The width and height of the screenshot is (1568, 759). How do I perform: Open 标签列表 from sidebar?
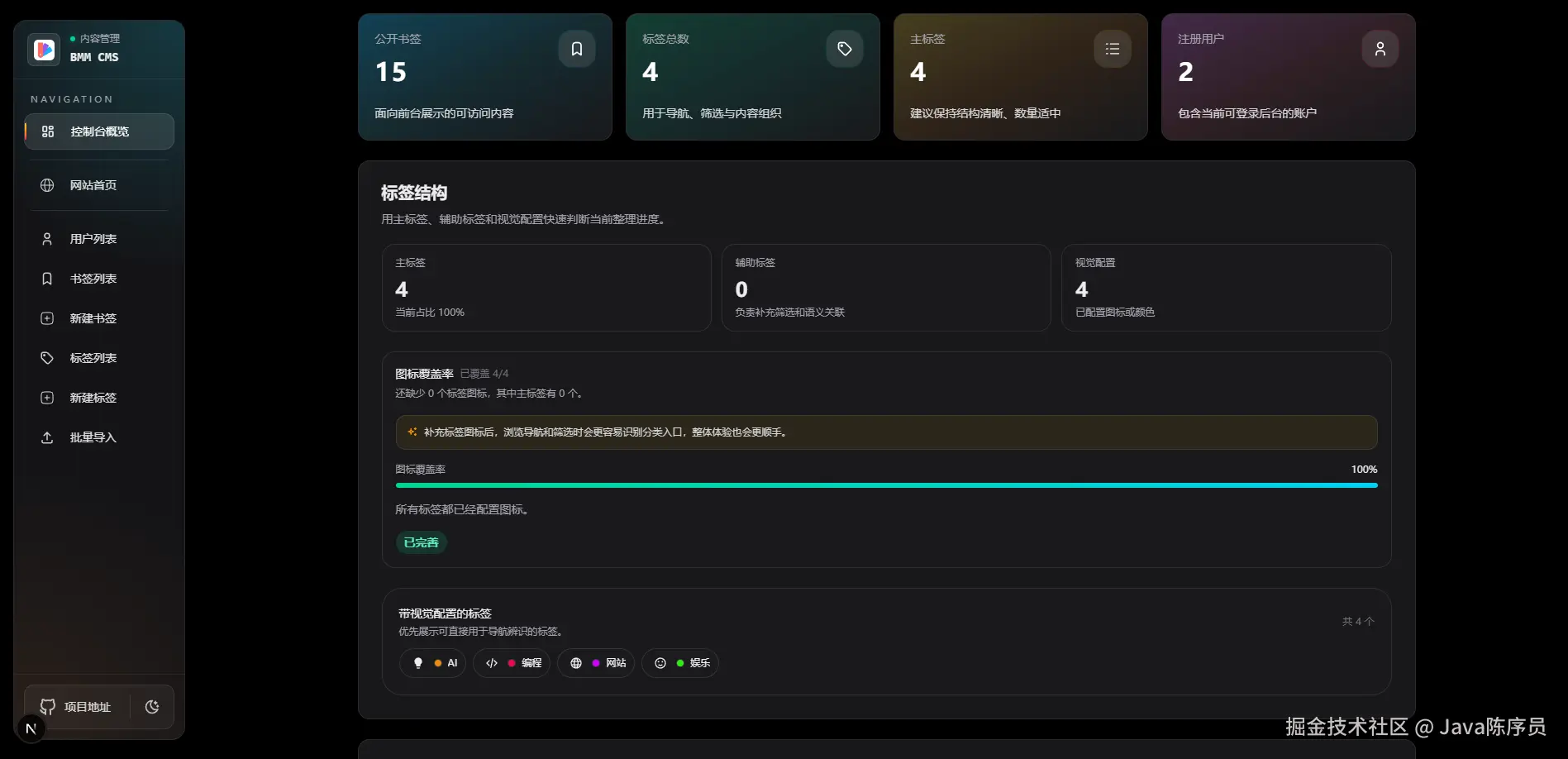click(99, 358)
